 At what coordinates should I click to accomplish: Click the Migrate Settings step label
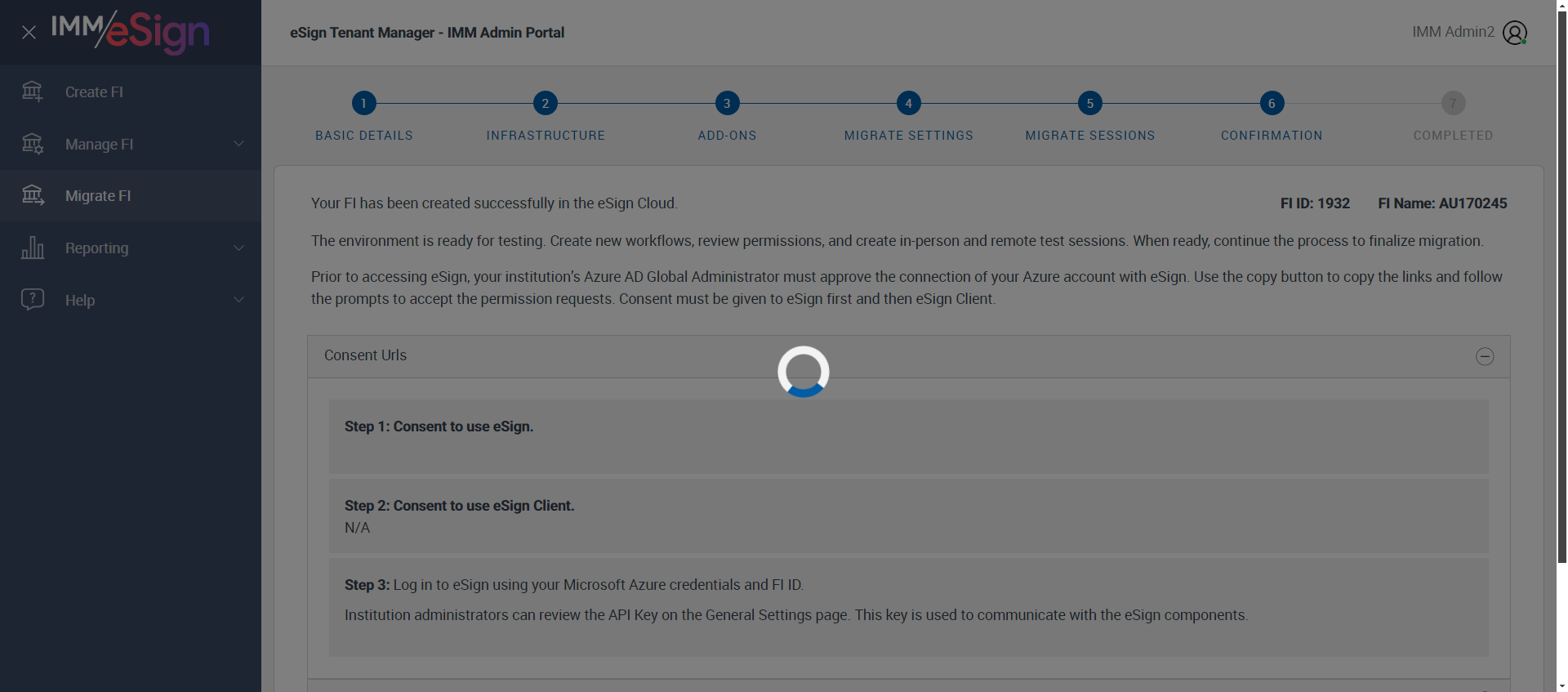click(909, 136)
